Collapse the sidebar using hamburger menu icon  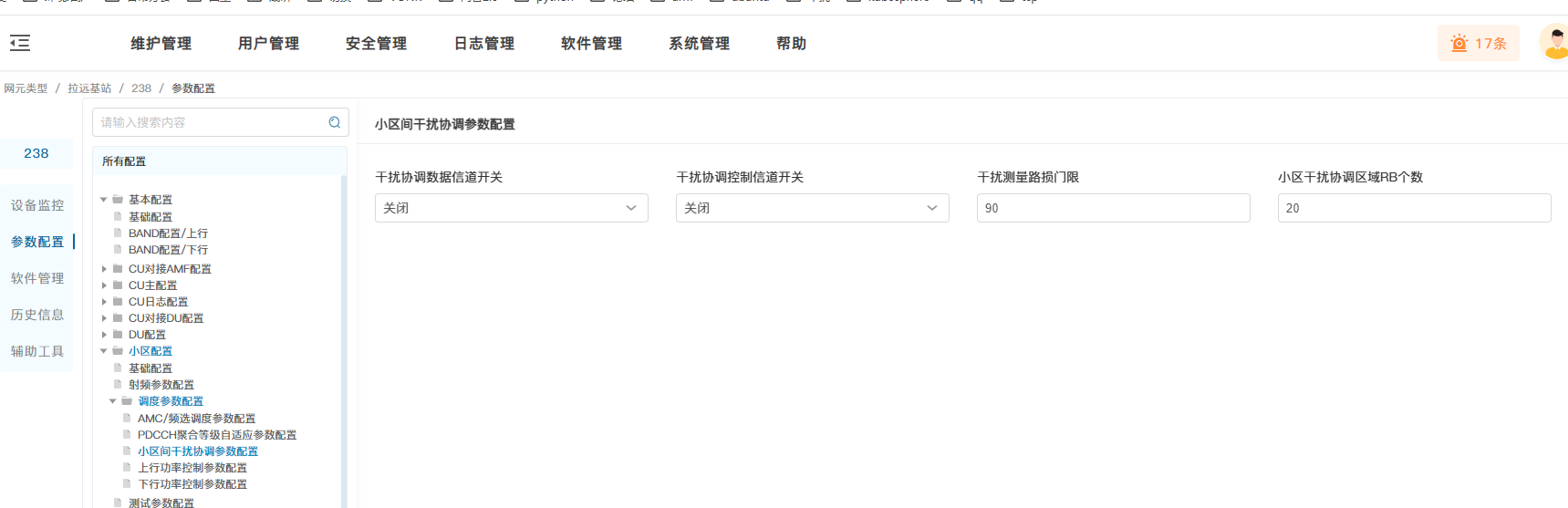(20, 43)
